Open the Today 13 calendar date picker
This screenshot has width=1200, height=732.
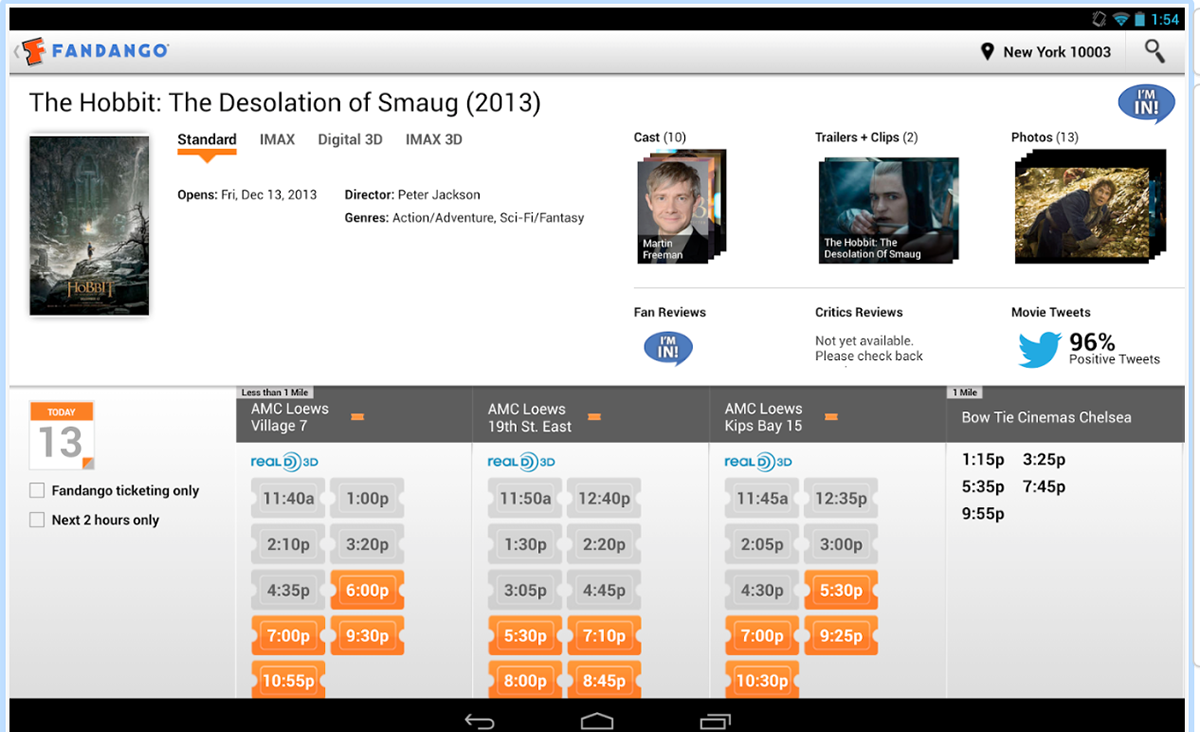62,436
